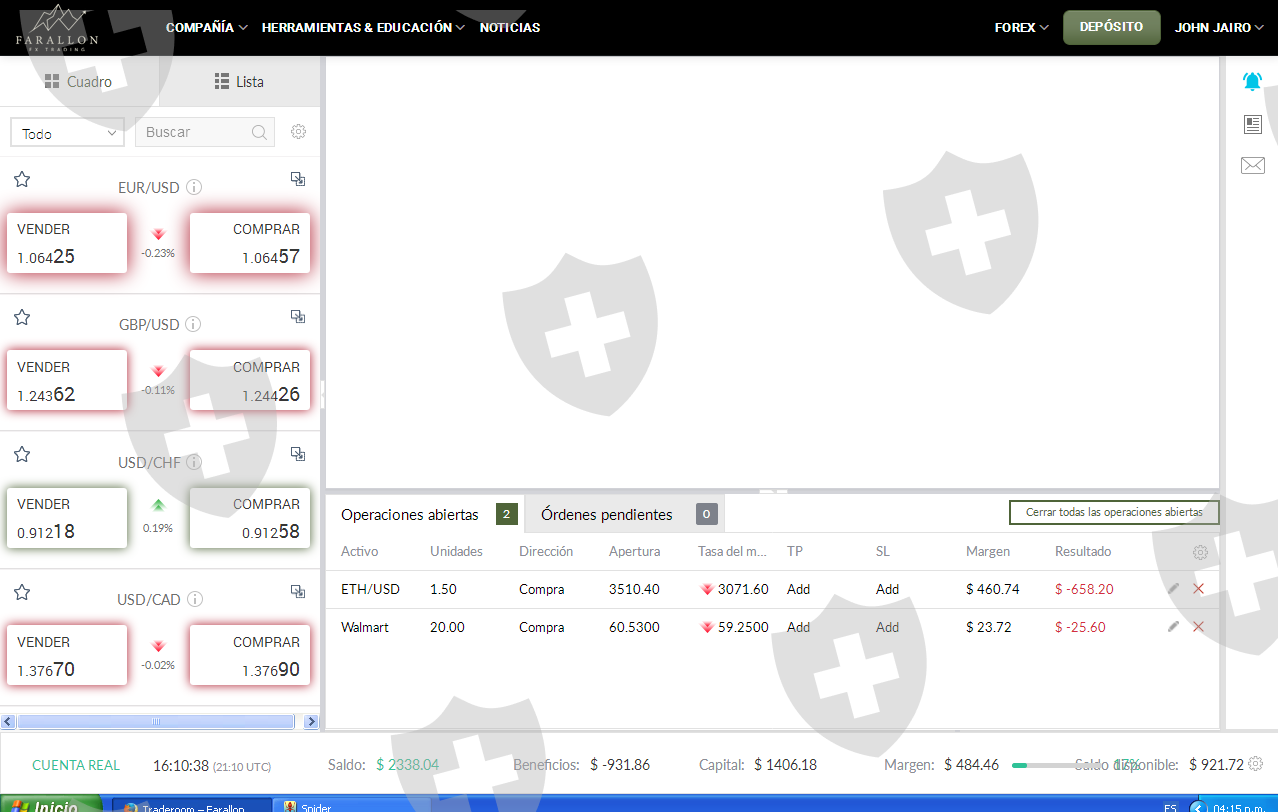The image size is (1278, 812).
Task: Toggle EUR/USD favorite star
Action: click(22, 179)
